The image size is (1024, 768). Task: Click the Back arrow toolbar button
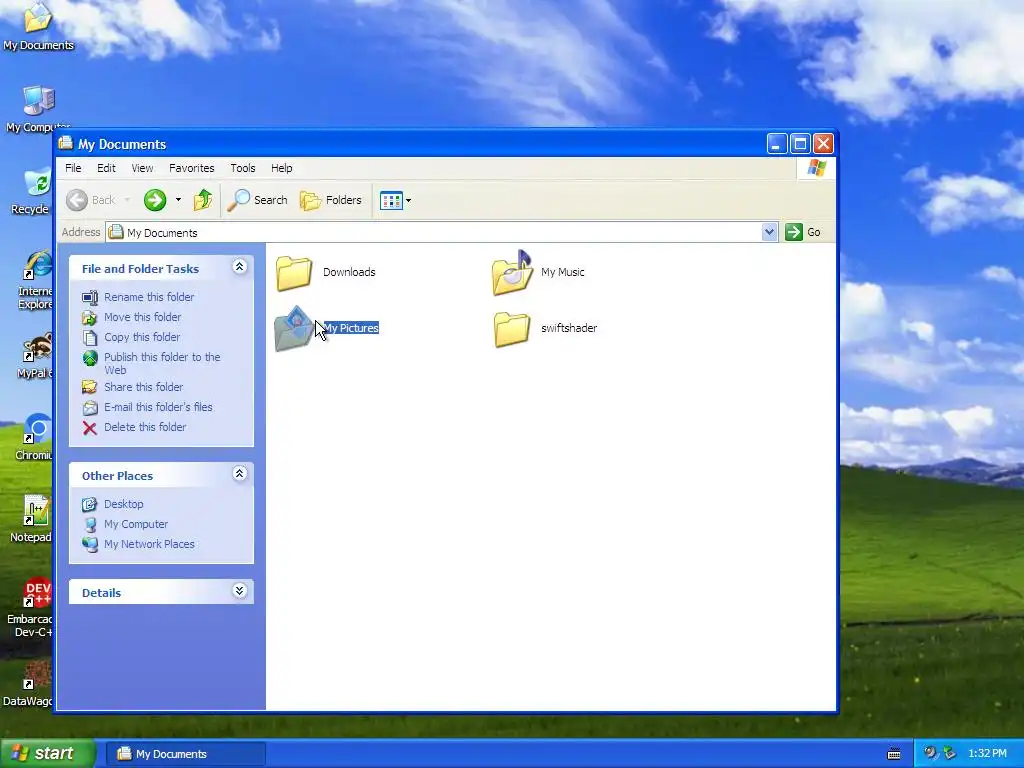click(x=91, y=200)
